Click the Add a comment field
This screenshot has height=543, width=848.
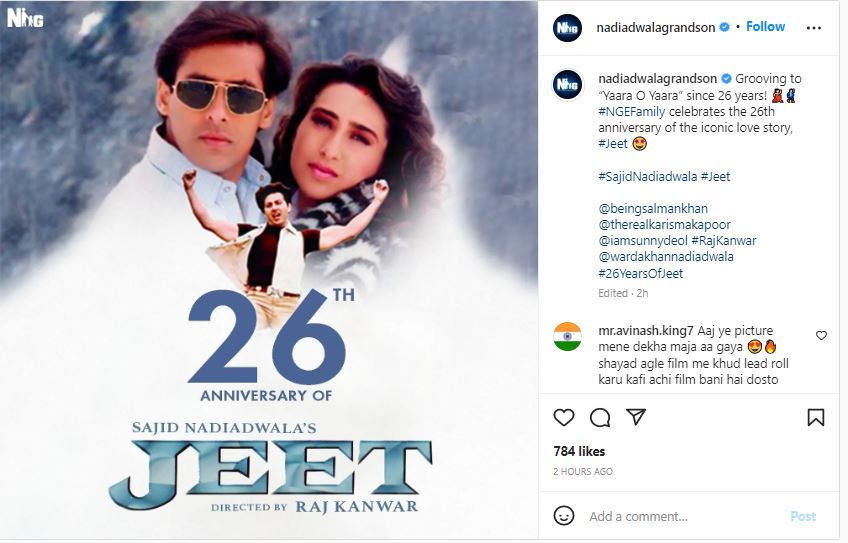[x=681, y=516]
